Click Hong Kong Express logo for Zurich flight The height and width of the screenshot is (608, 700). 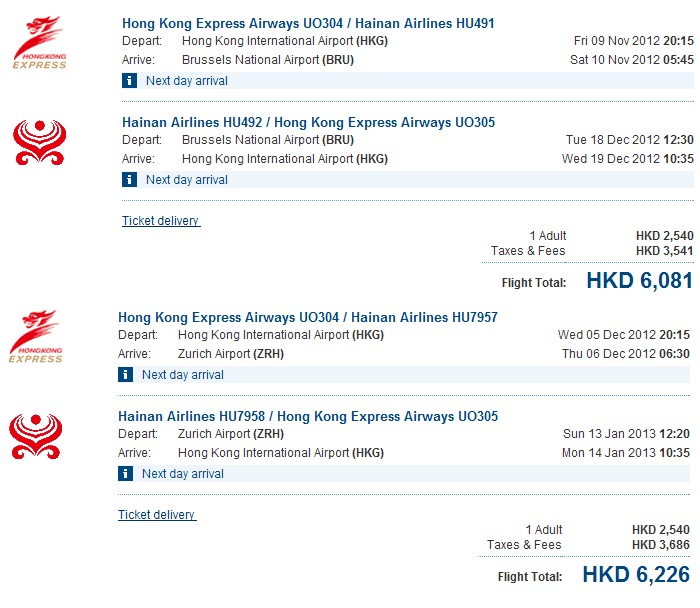pyautogui.click(x=36, y=337)
